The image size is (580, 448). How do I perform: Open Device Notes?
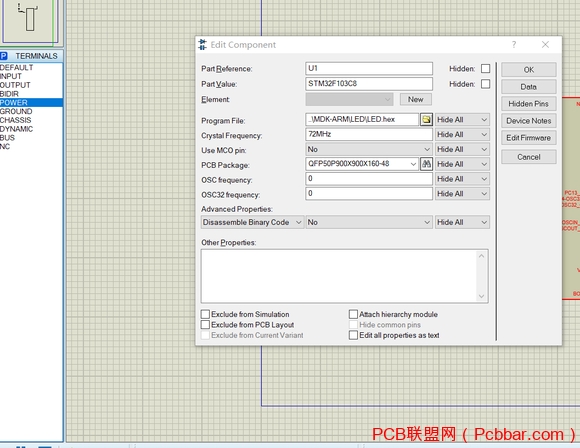pyautogui.click(x=529, y=121)
